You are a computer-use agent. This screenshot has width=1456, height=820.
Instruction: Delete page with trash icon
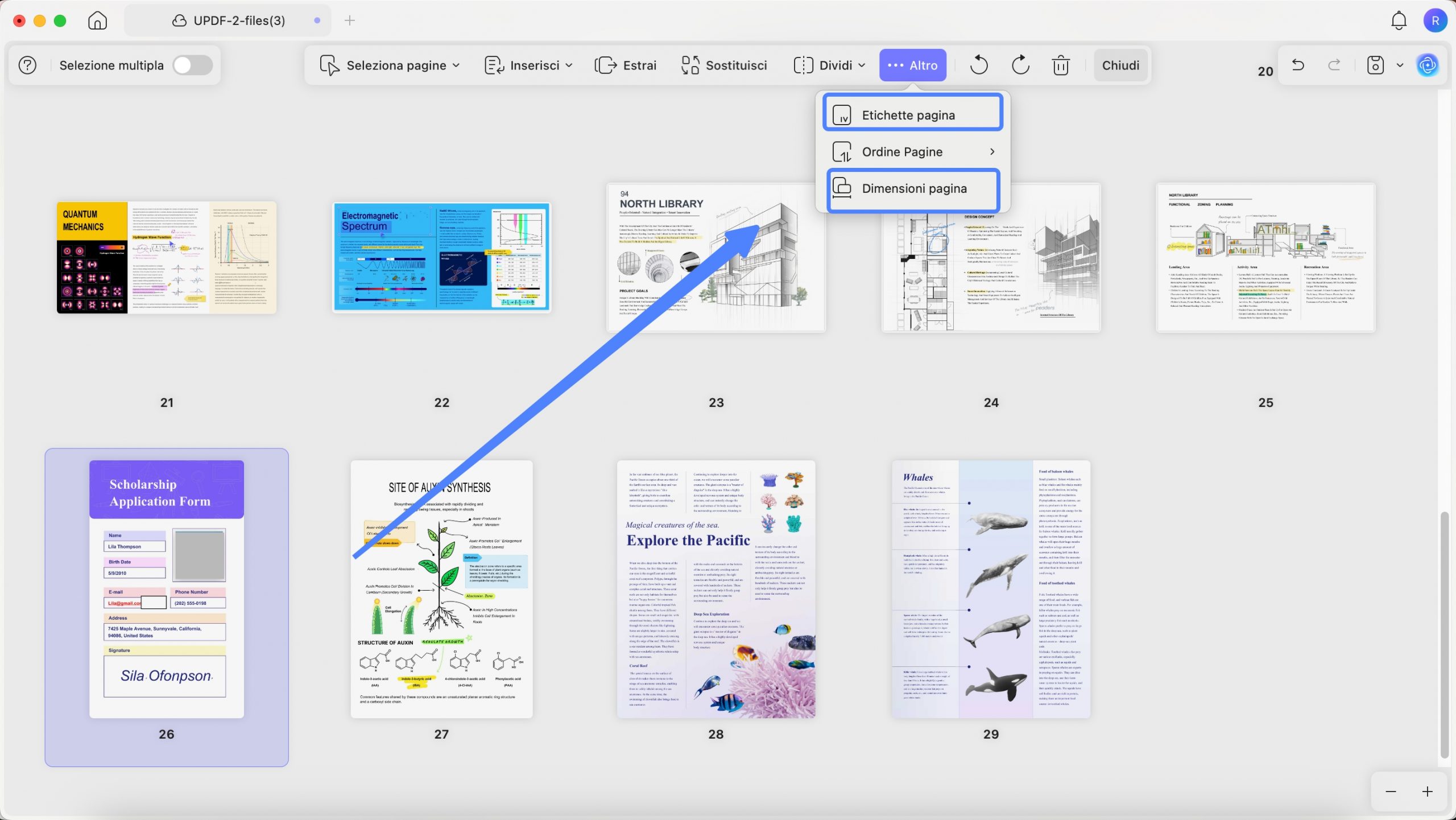[x=1061, y=65]
